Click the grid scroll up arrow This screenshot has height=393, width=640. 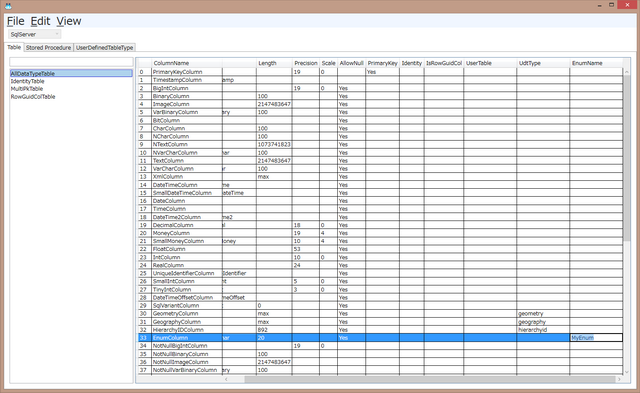tap(627, 72)
